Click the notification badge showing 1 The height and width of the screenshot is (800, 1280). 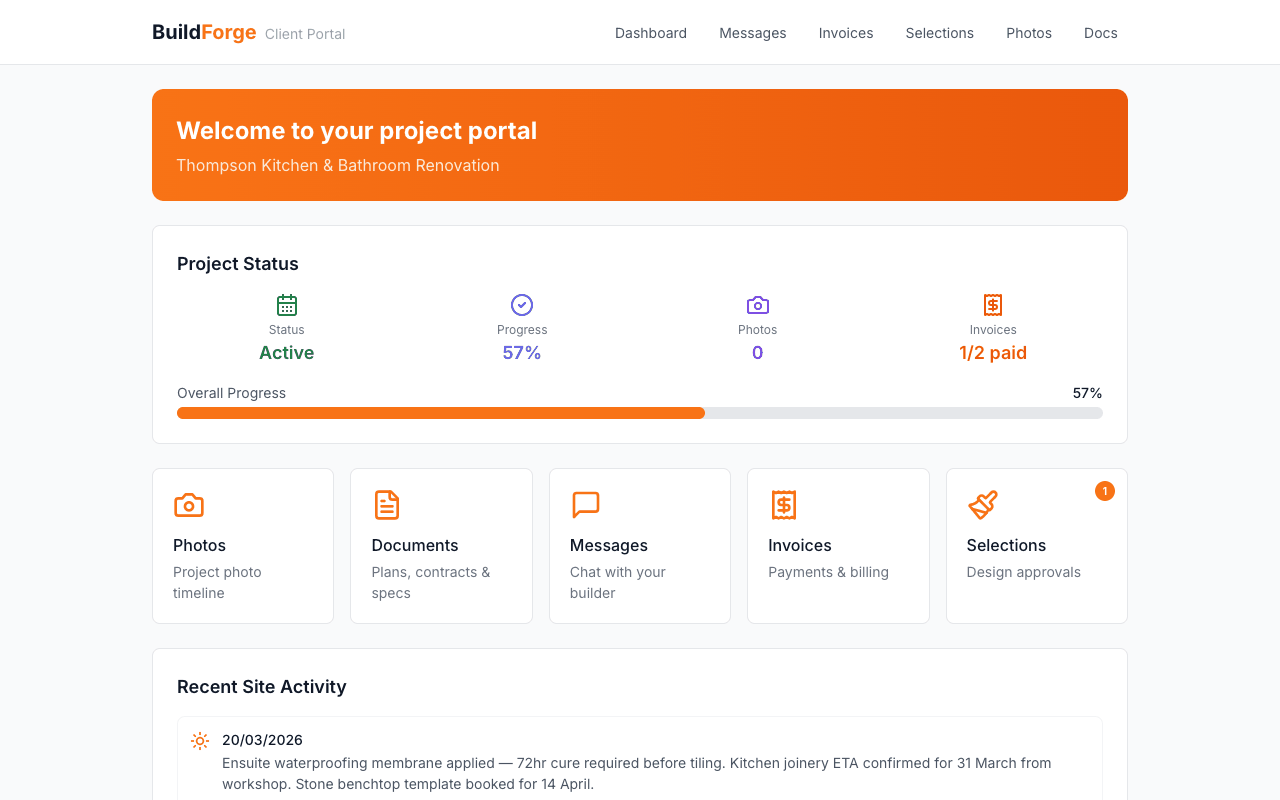pyautogui.click(x=1104, y=491)
